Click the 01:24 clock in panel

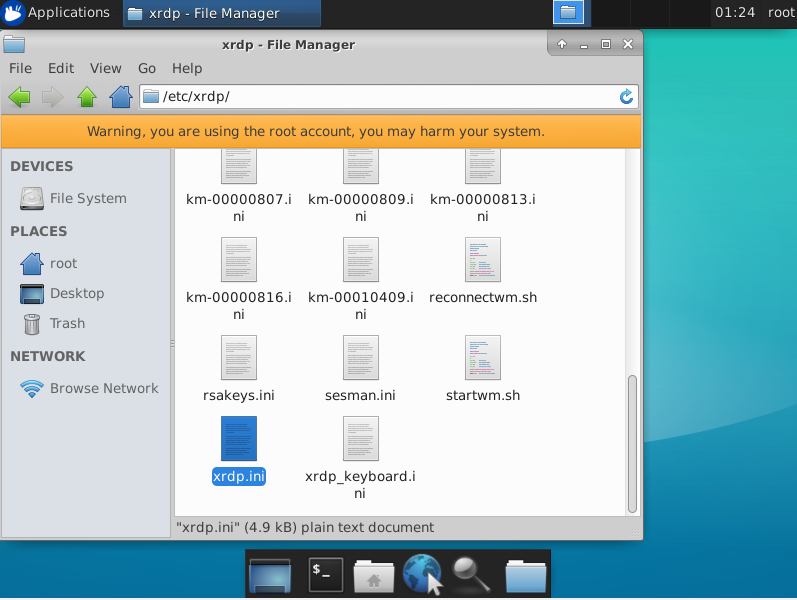pyautogui.click(x=735, y=13)
